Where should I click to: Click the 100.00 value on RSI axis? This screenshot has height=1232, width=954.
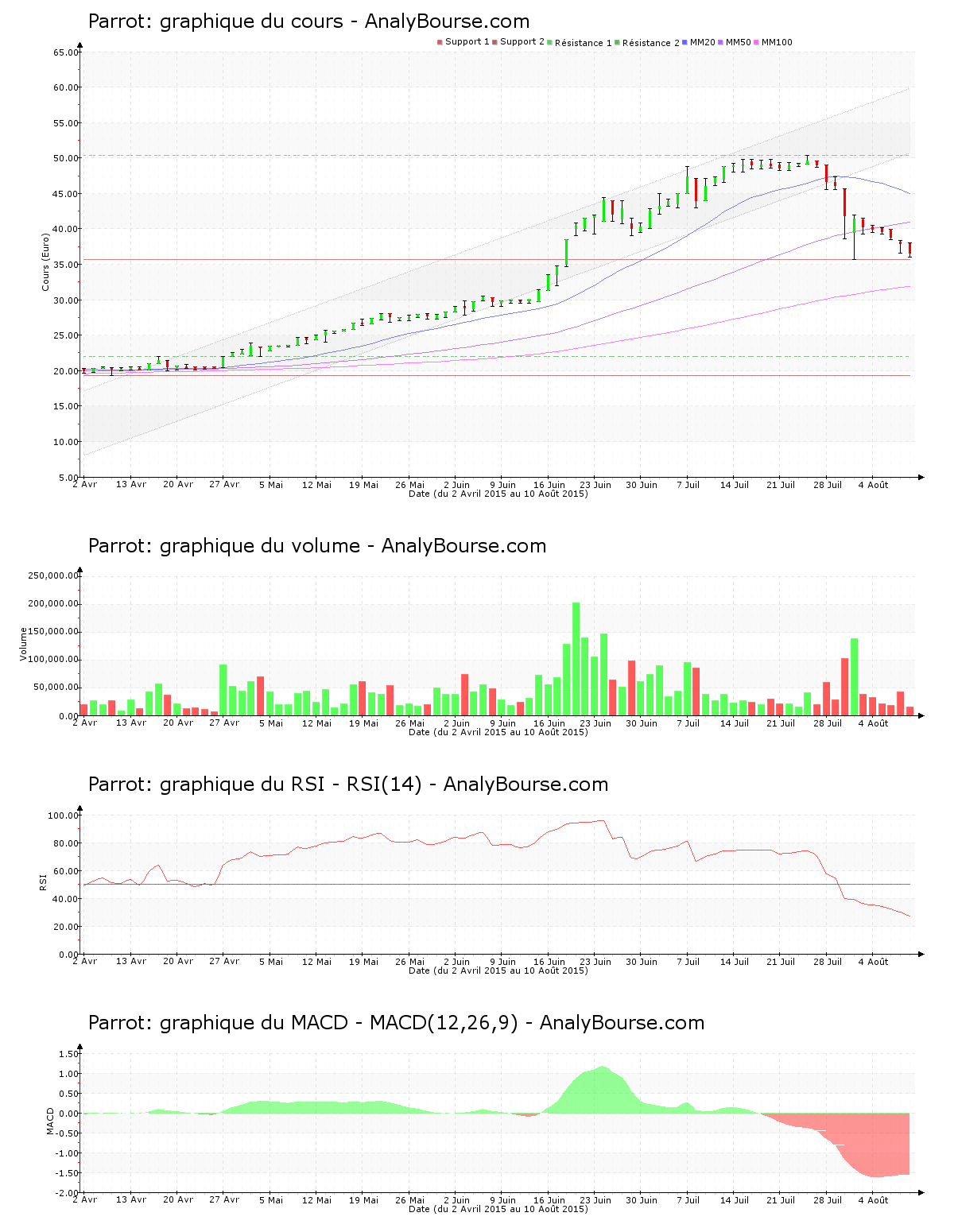(x=64, y=816)
